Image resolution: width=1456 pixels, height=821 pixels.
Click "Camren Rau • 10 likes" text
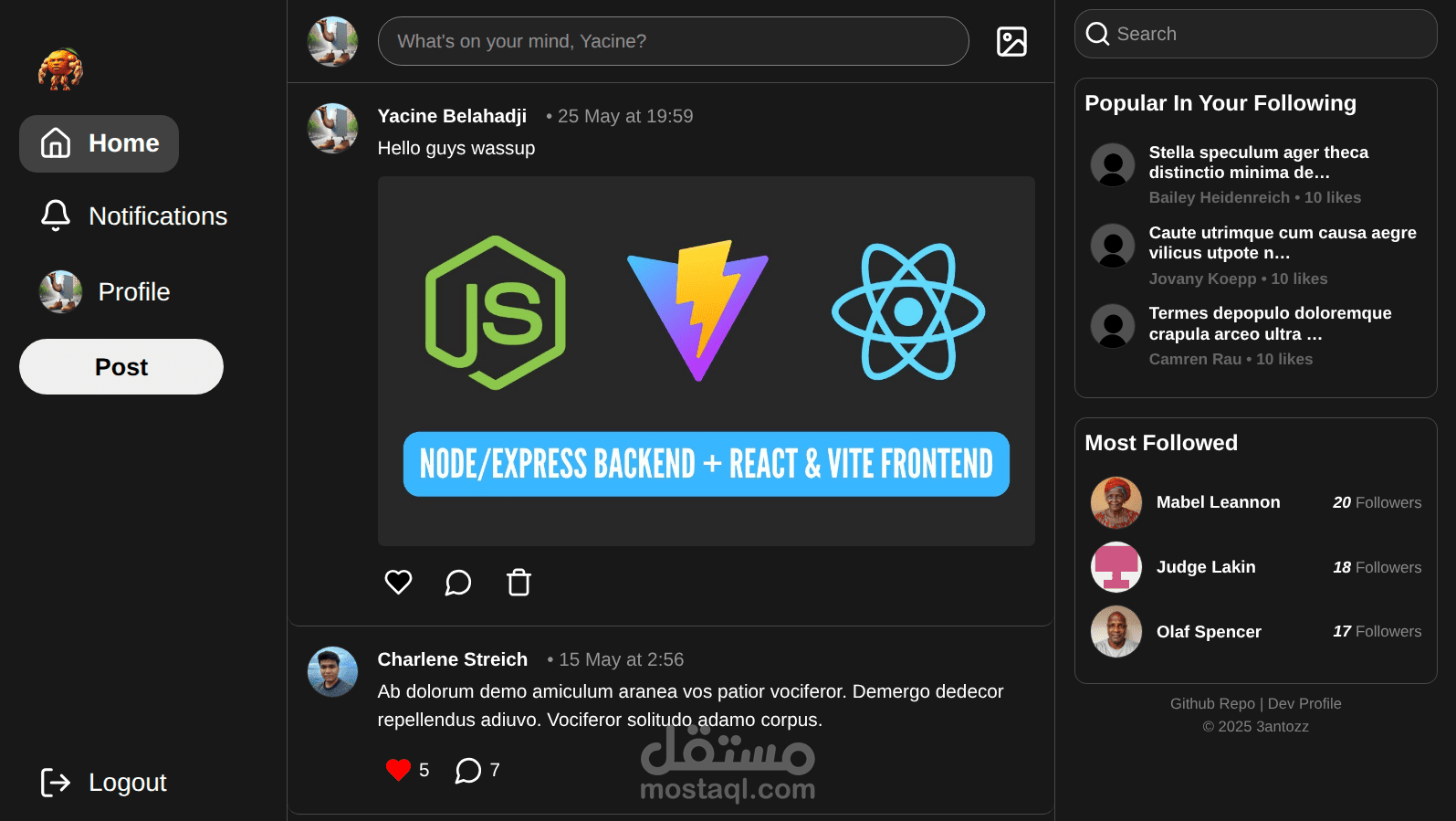point(1231,359)
